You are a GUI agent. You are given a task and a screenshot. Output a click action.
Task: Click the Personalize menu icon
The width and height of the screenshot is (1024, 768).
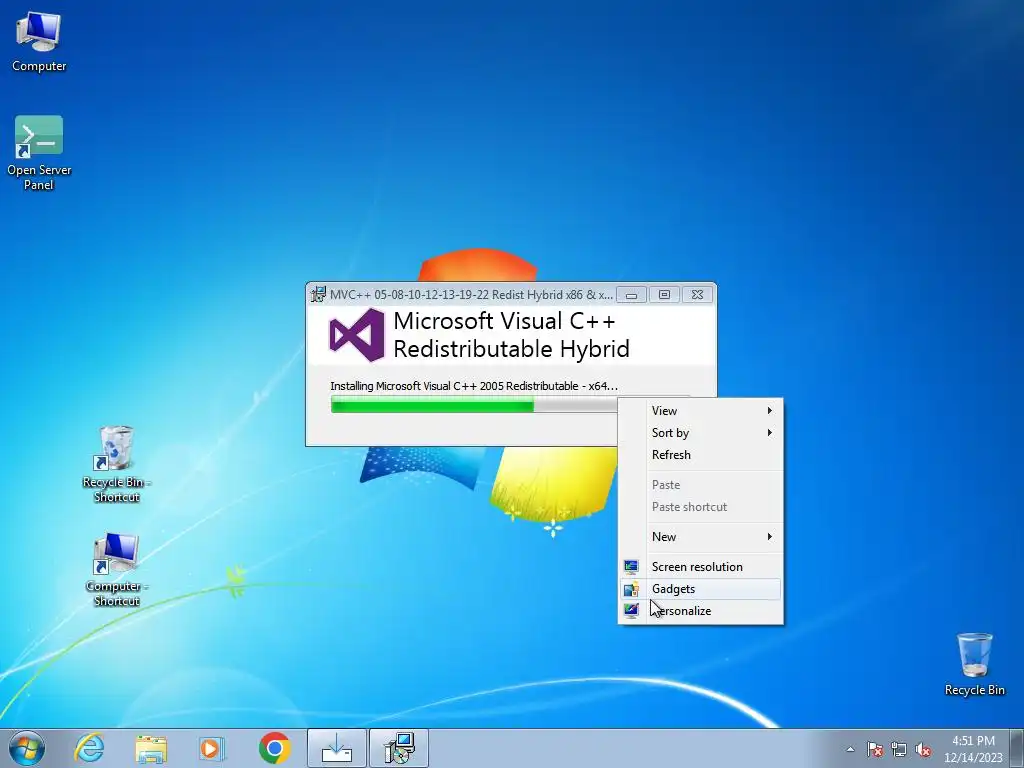click(x=631, y=611)
